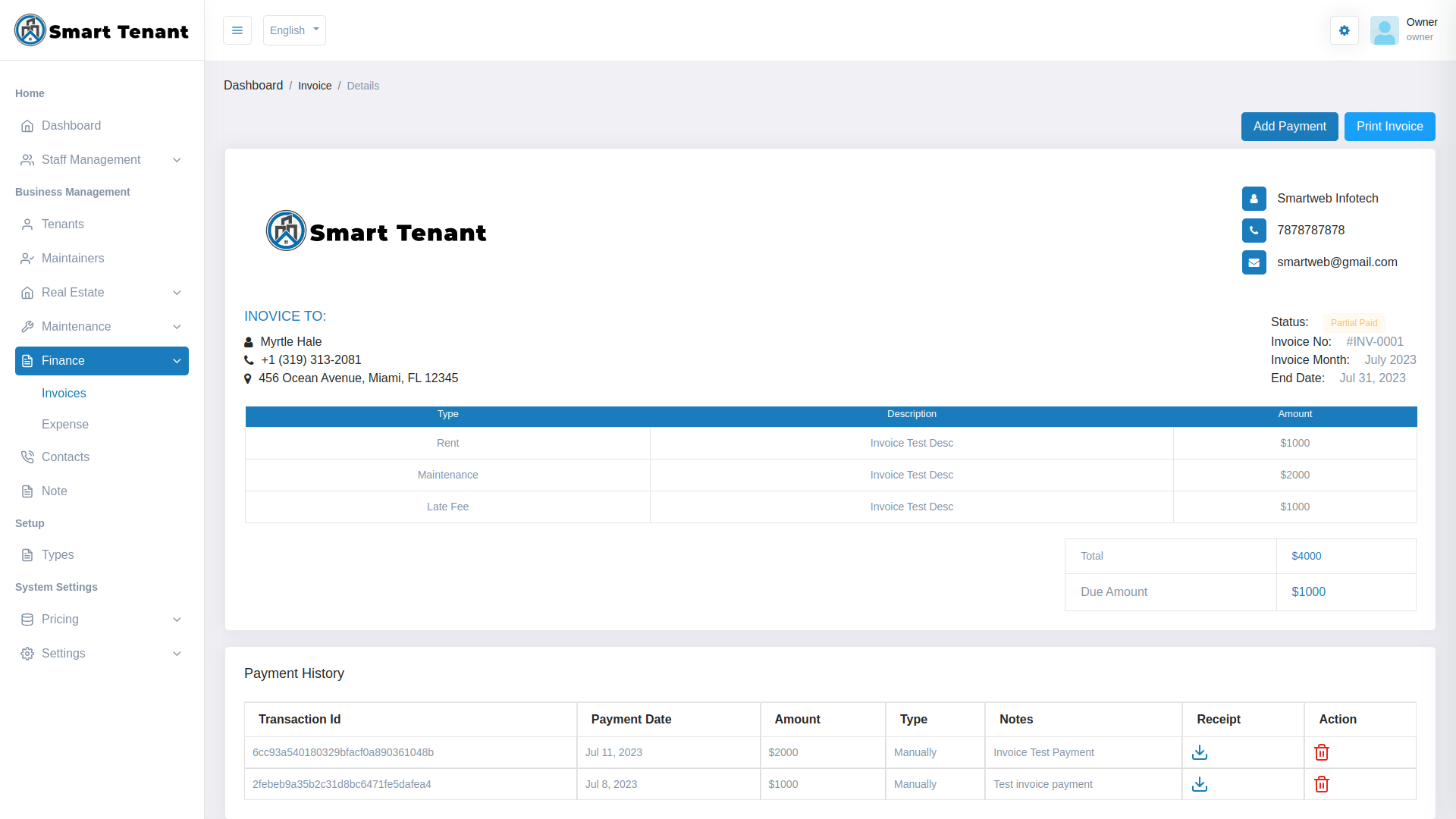Navigate to Dashboard via breadcrumb link
The width and height of the screenshot is (1456, 819).
point(253,85)
